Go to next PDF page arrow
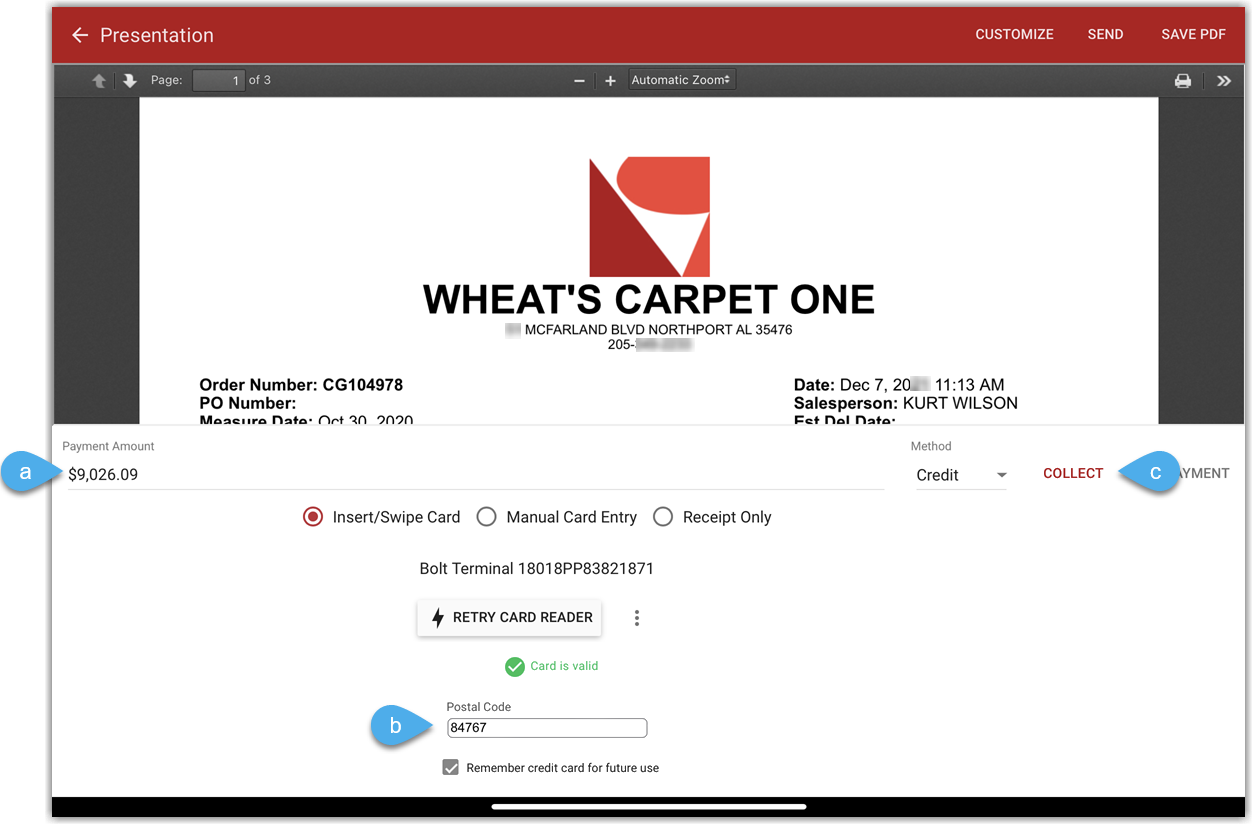The height and width of the screenshot is (825, 1253). [130, 81]
